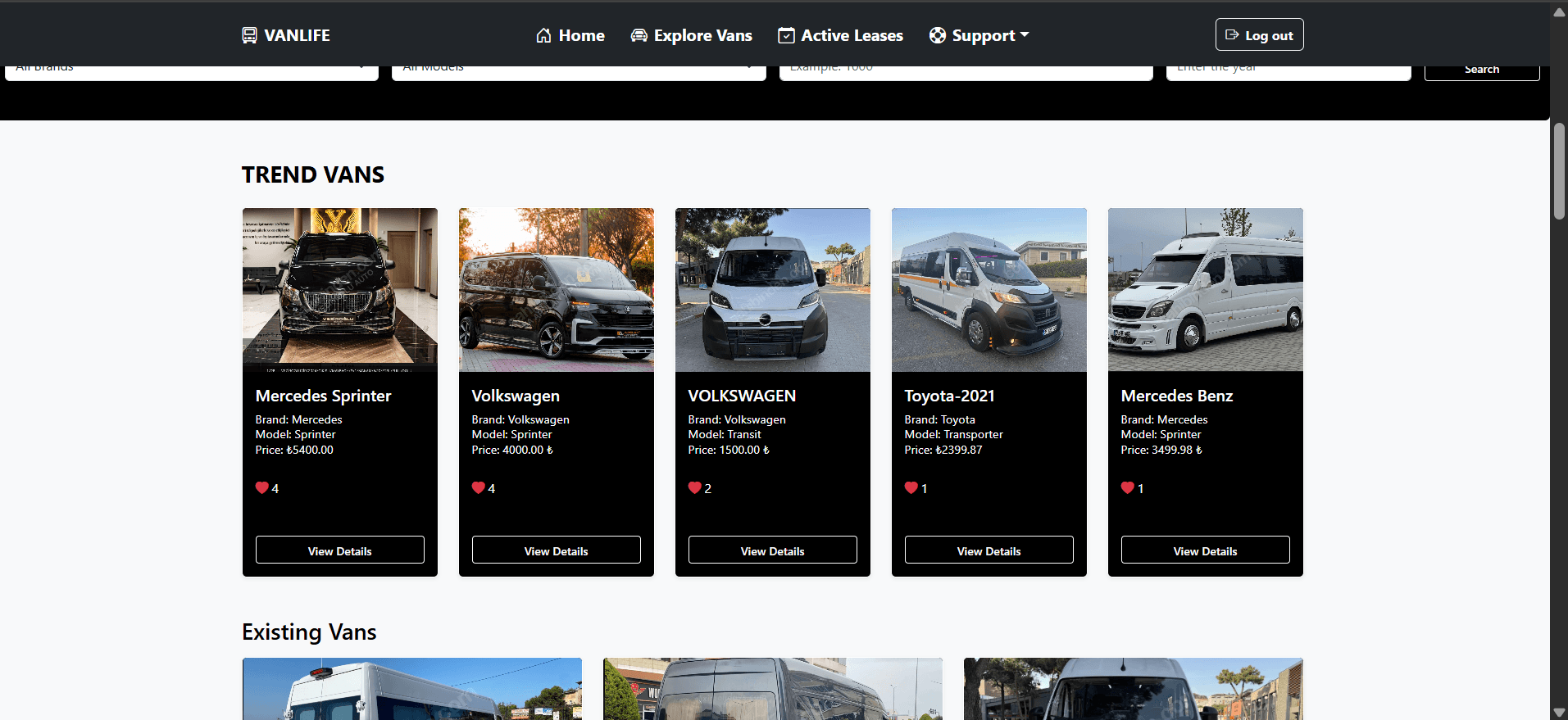This screenshot has width=1568, height=720.
Task: Click Price: 1500.00 ₺ text
Action: point(729,450)
